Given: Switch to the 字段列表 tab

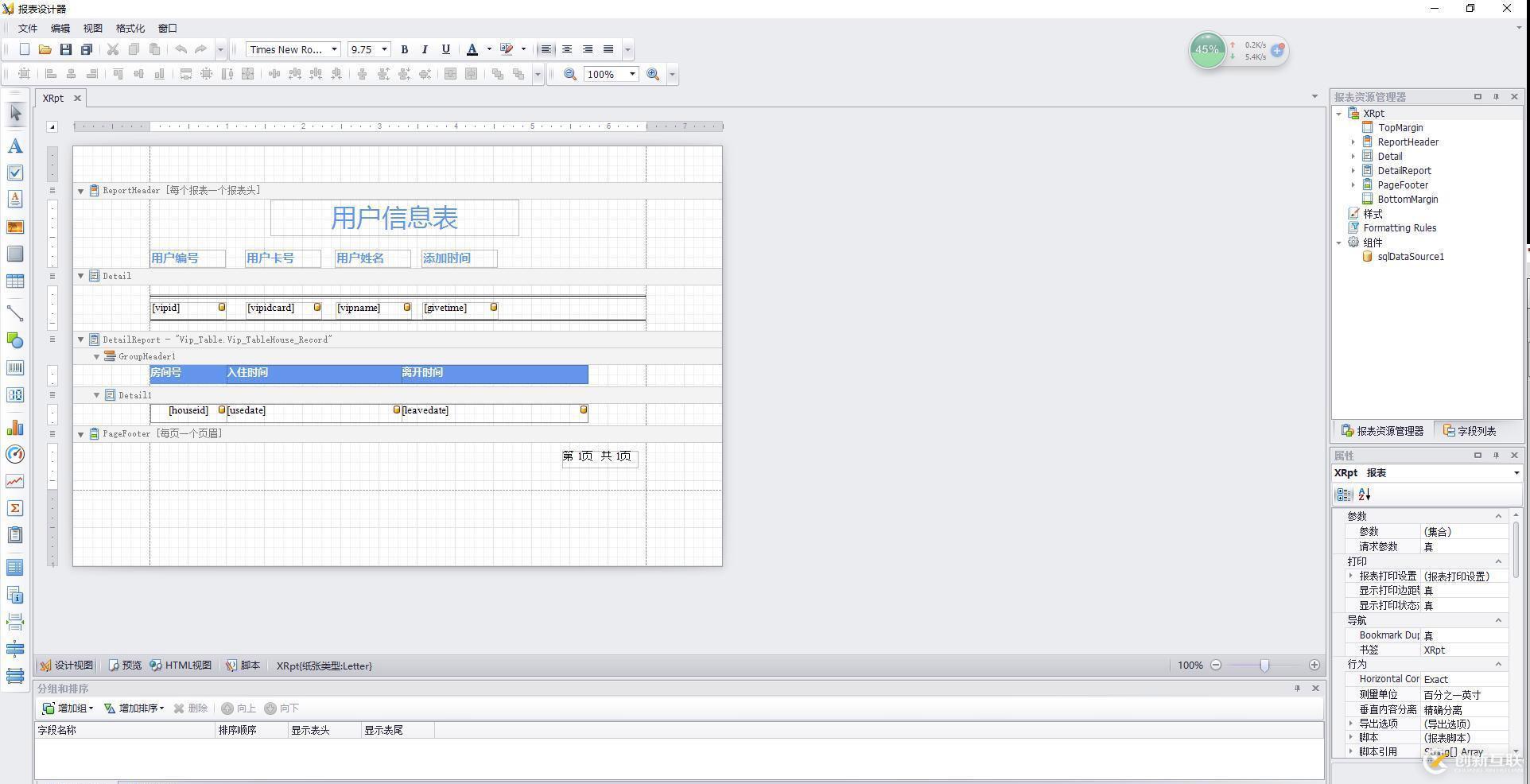Looking at the screenshot, I should (1470, 431).
